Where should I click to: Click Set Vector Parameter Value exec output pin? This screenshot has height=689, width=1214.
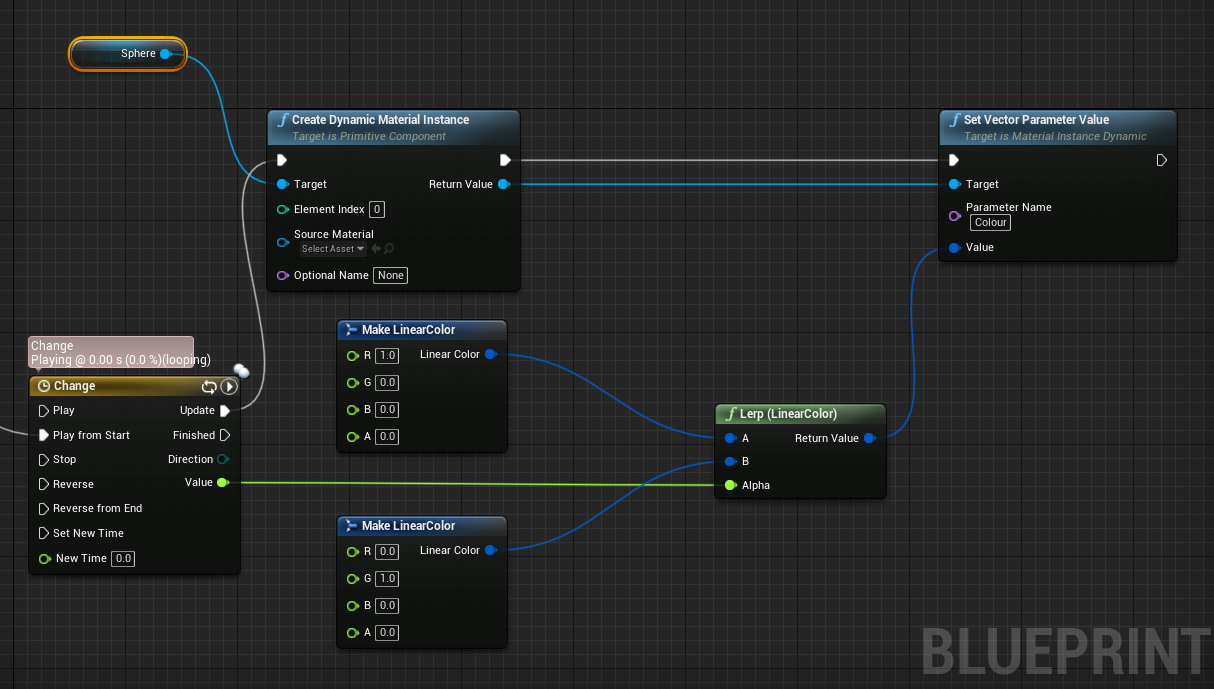pos(1161,160)
